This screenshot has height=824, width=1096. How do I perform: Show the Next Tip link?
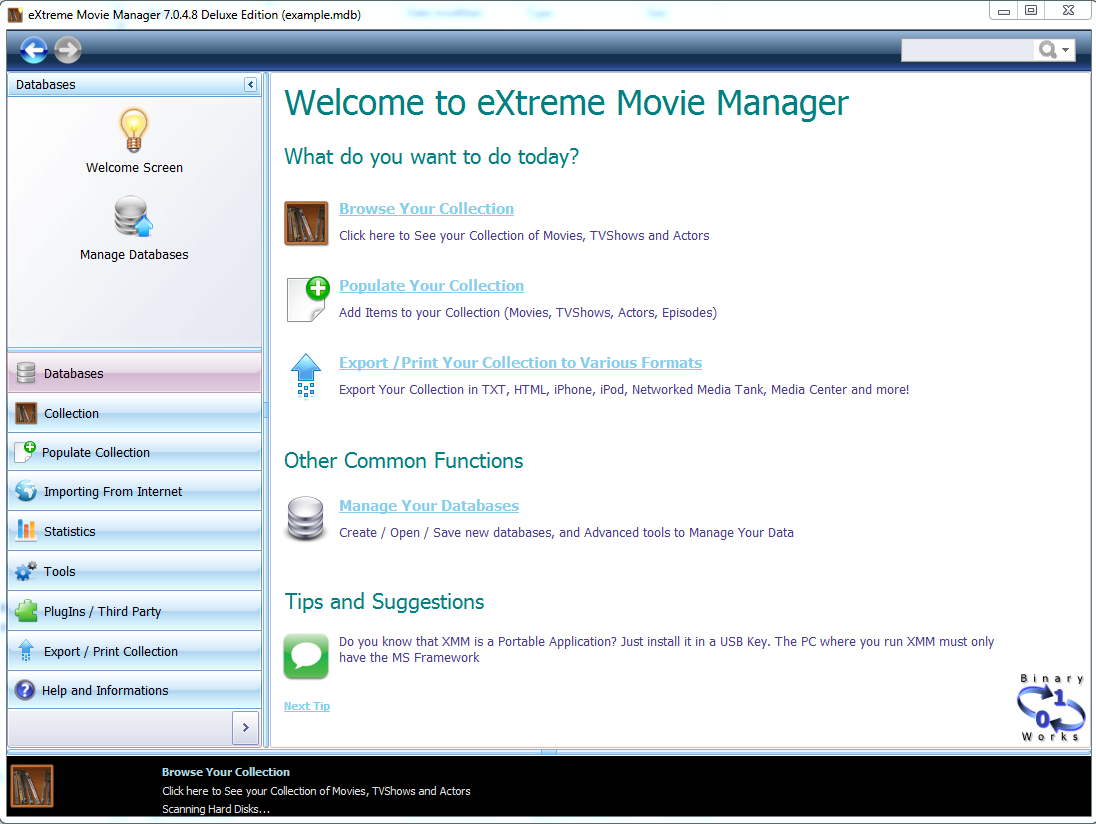coord(307,706)
